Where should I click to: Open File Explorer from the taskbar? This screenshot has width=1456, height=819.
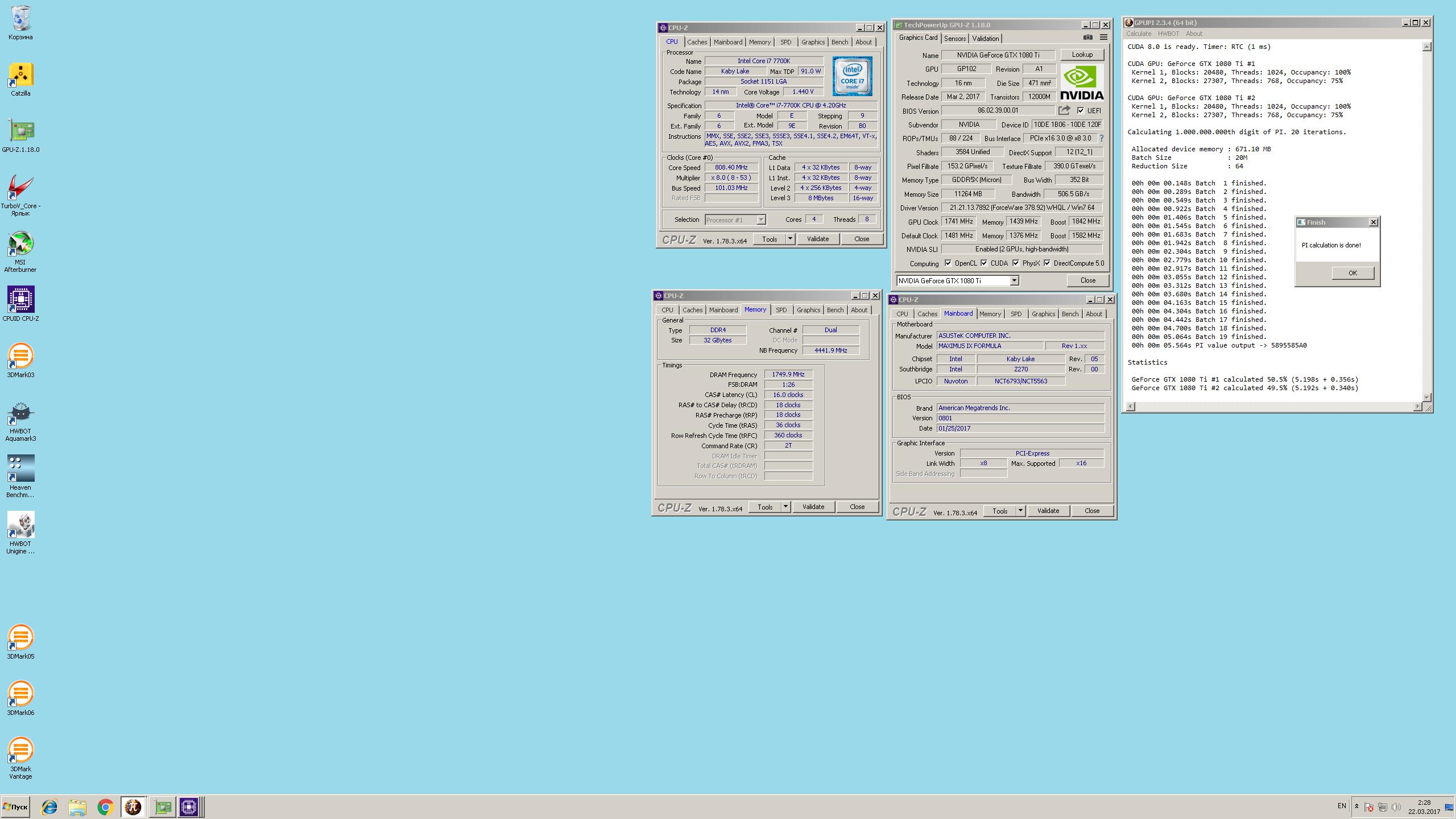pyautogui.click(x=77, y=807)
